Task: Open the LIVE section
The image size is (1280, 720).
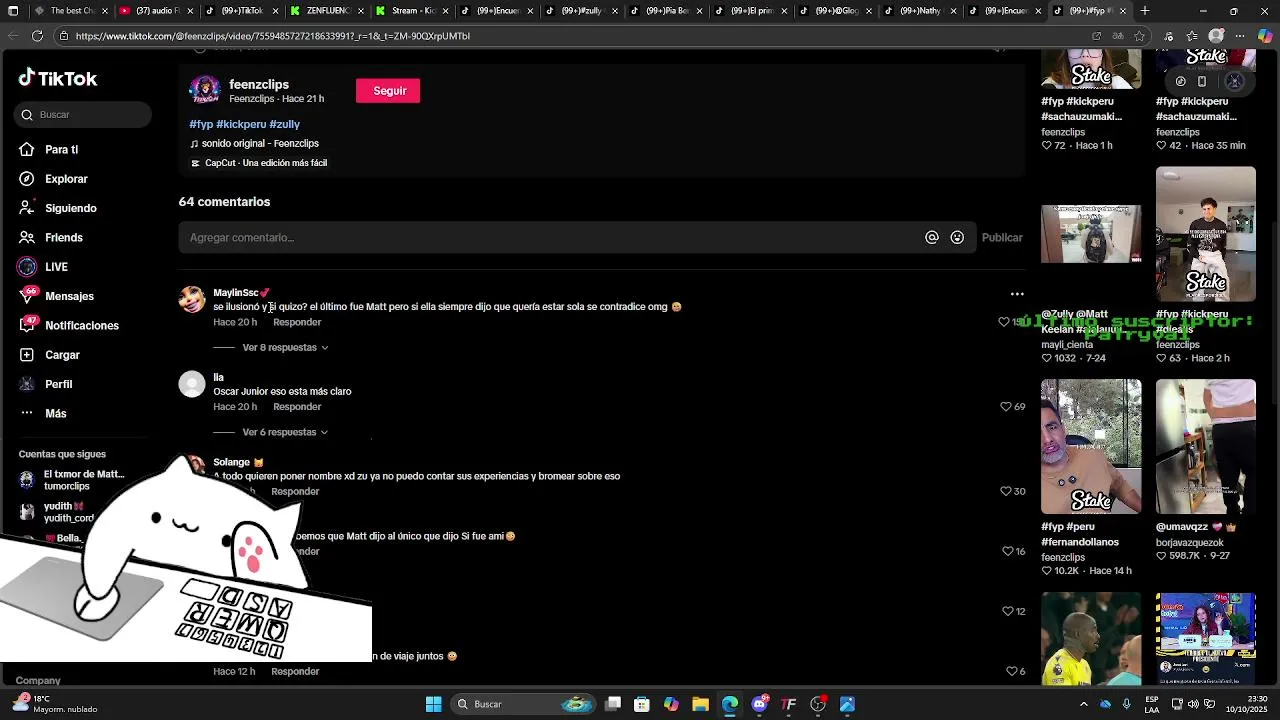Action: point(56,267)
